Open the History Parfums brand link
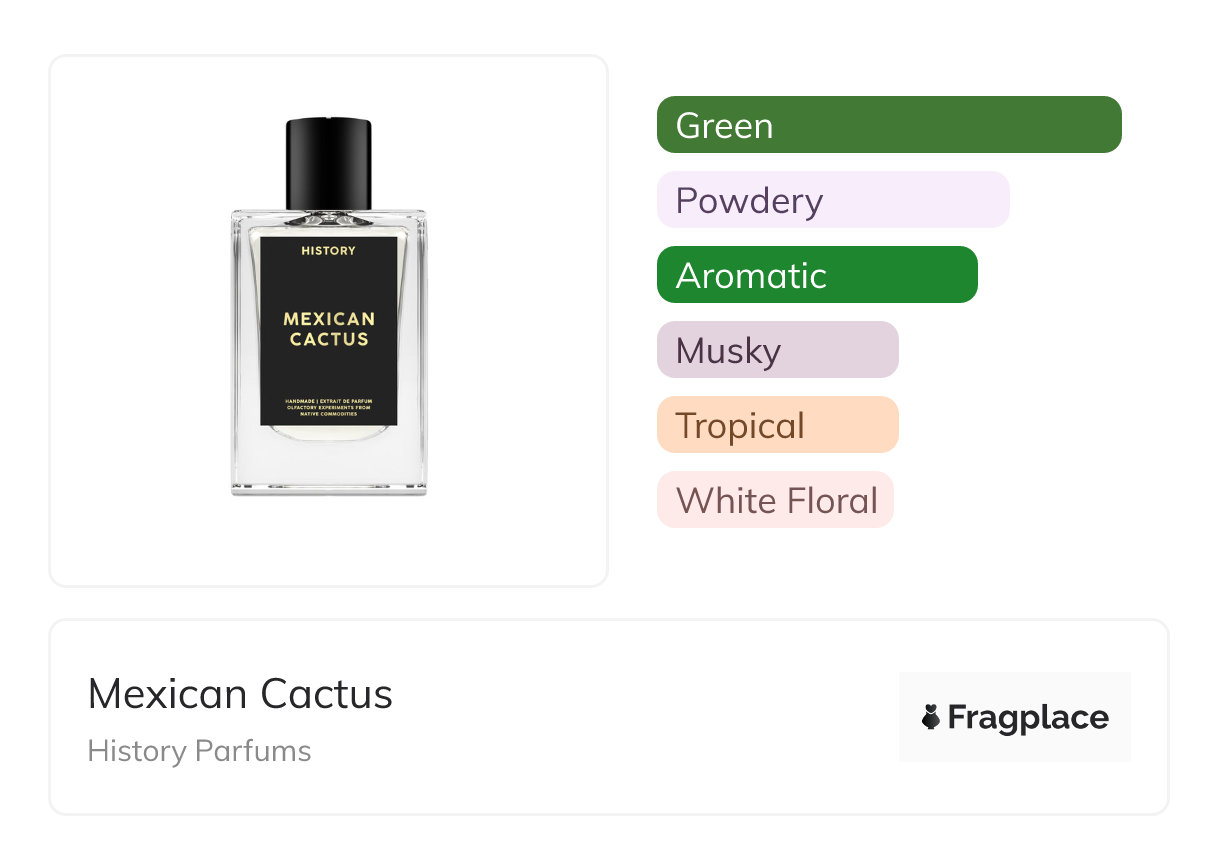The image size is (1218, 864). (199, 751)
